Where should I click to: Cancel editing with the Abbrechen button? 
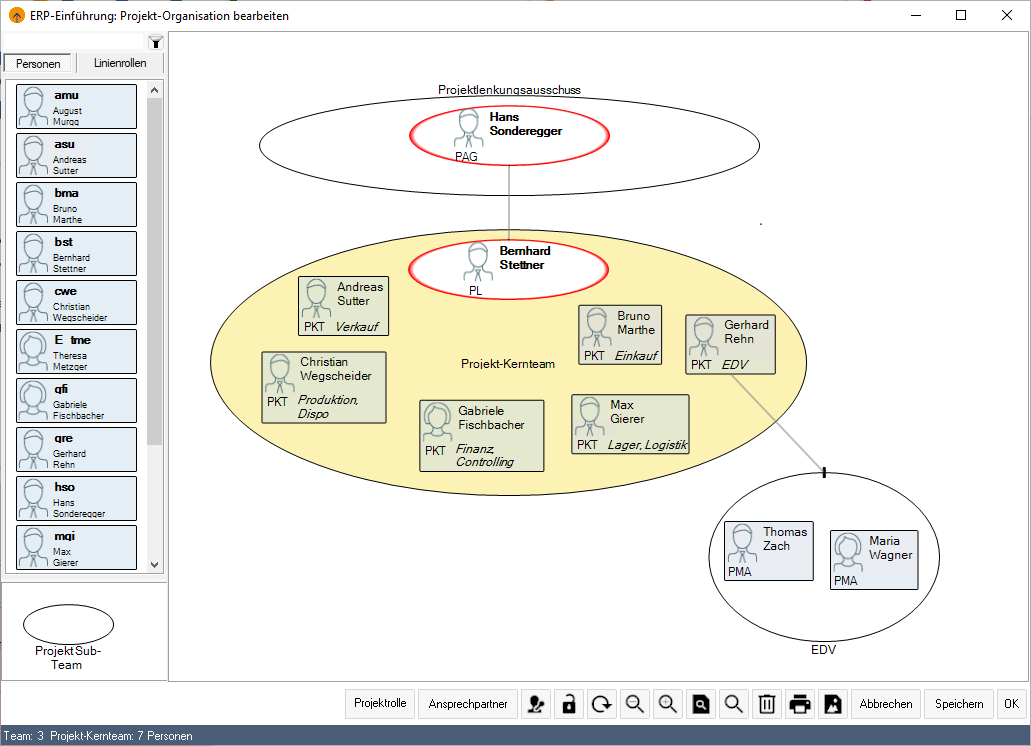[885, 703]
